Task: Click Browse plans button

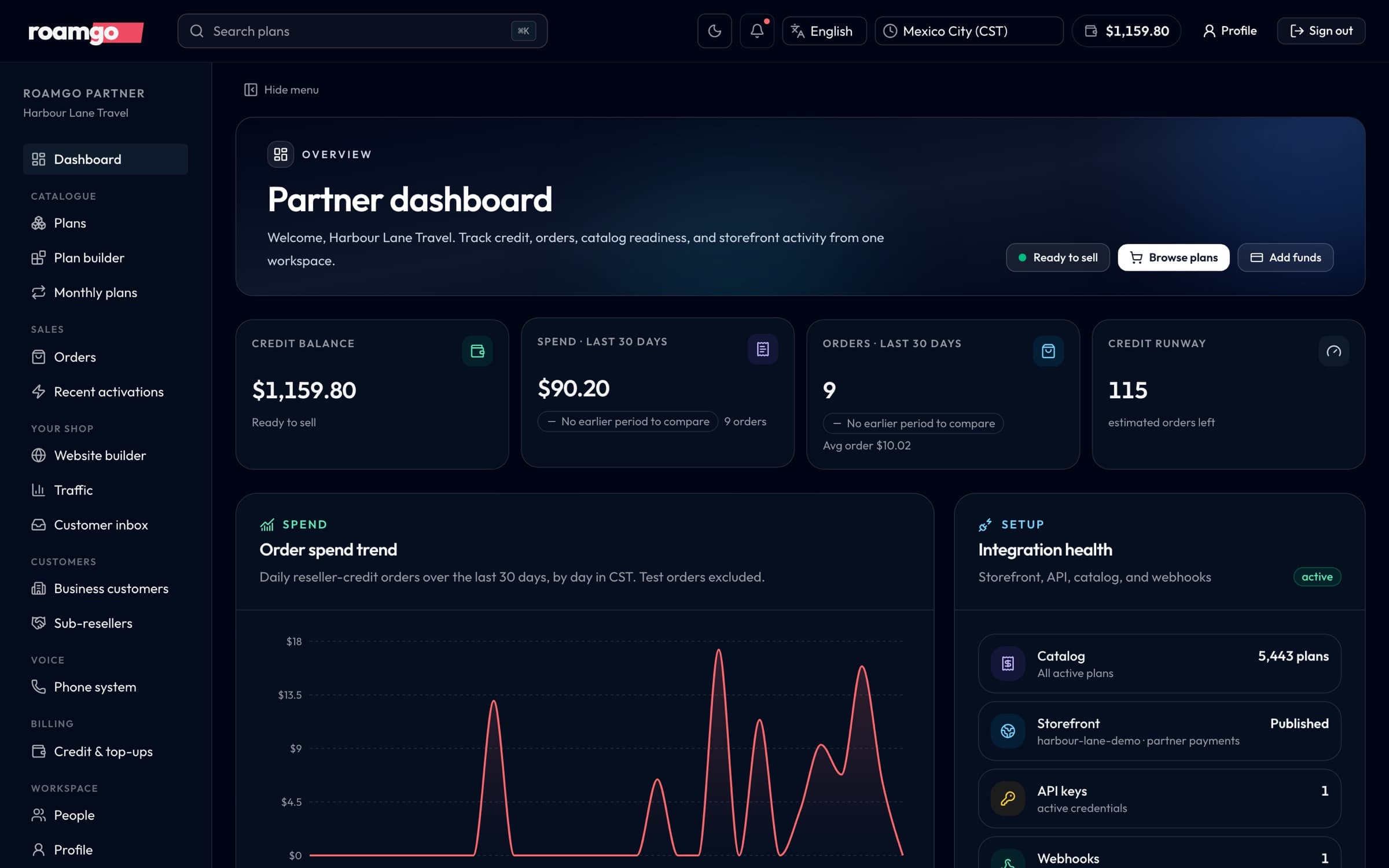Action: tap(1174, 258)
